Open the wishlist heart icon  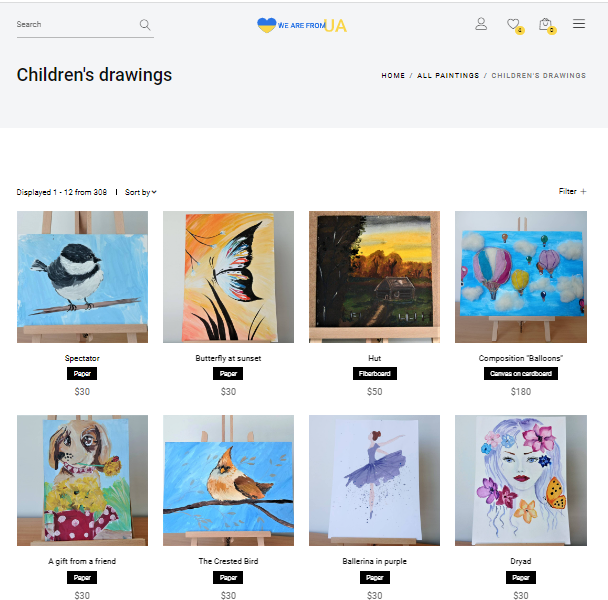pyautogui.click(x=513, y=24)
